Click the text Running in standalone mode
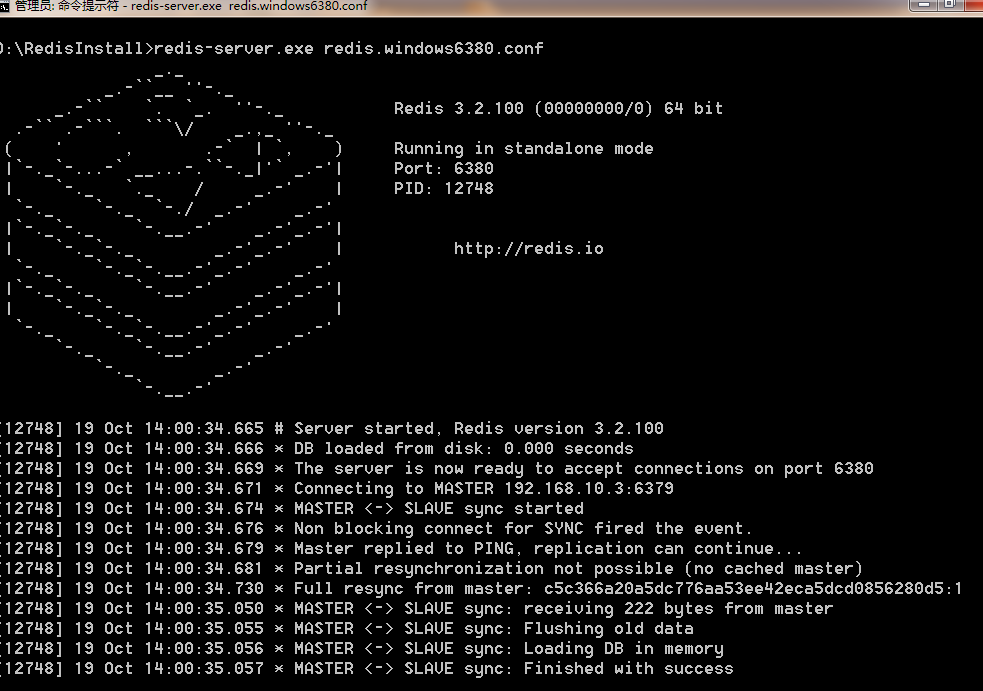The width and height of the screenshot is (983, 691). pyautogui.click(x=523, y=149)
